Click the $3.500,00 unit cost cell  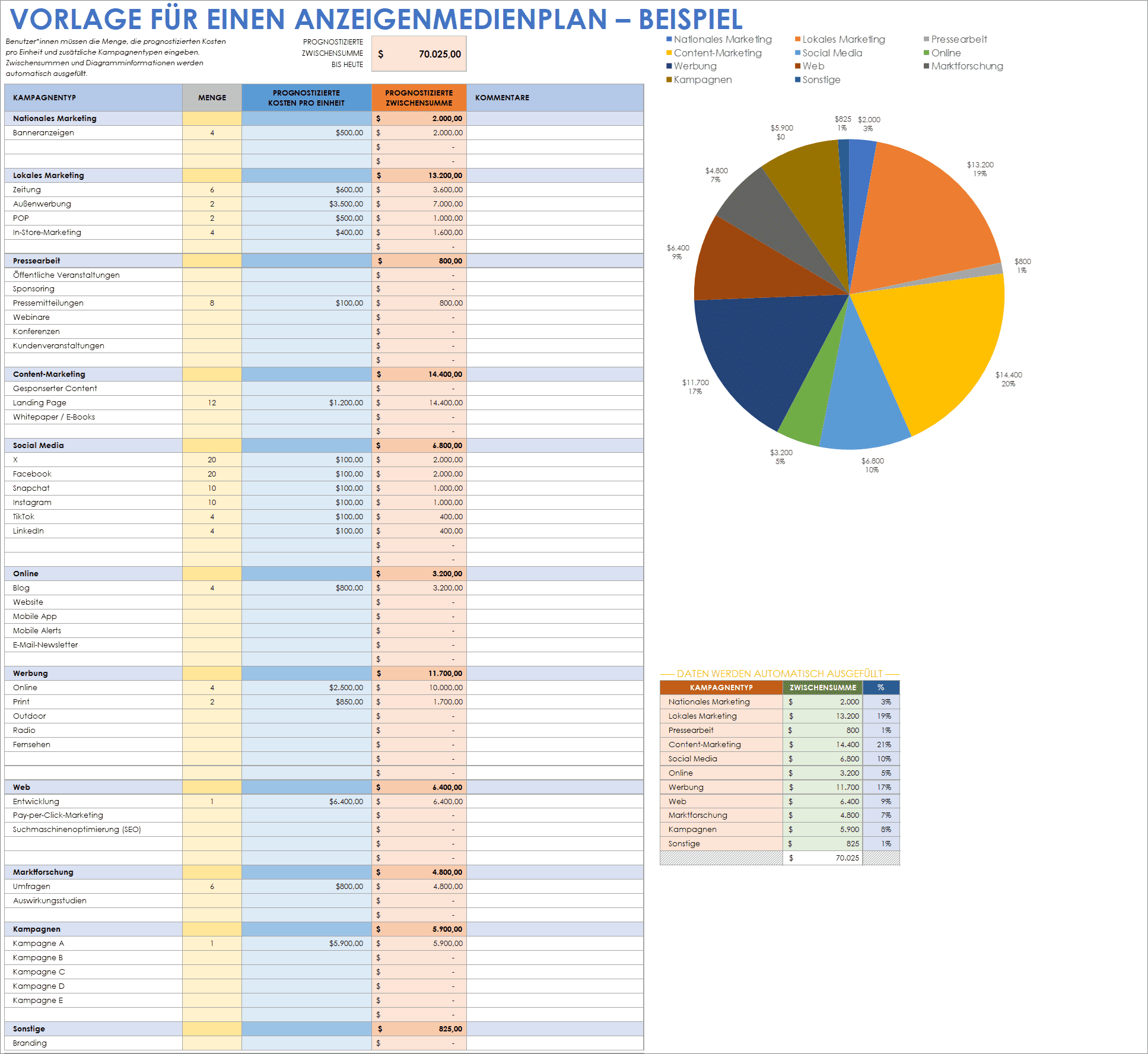306,204
